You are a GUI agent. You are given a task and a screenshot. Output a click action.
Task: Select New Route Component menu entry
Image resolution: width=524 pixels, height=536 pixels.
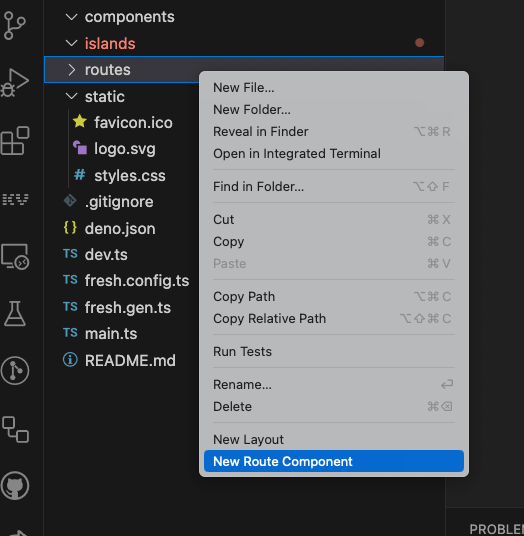tap(334, 461)
